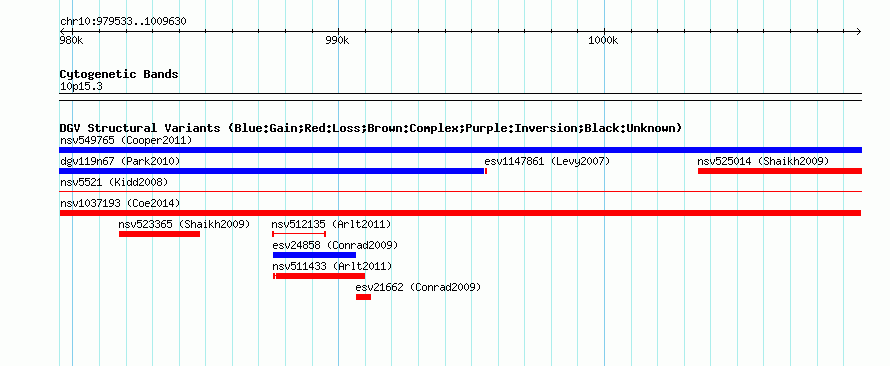Viewport: 890px width, 366px height.
Task: Click nsv512135 (Arlt2011) variant label
Action: coord(331,224)
